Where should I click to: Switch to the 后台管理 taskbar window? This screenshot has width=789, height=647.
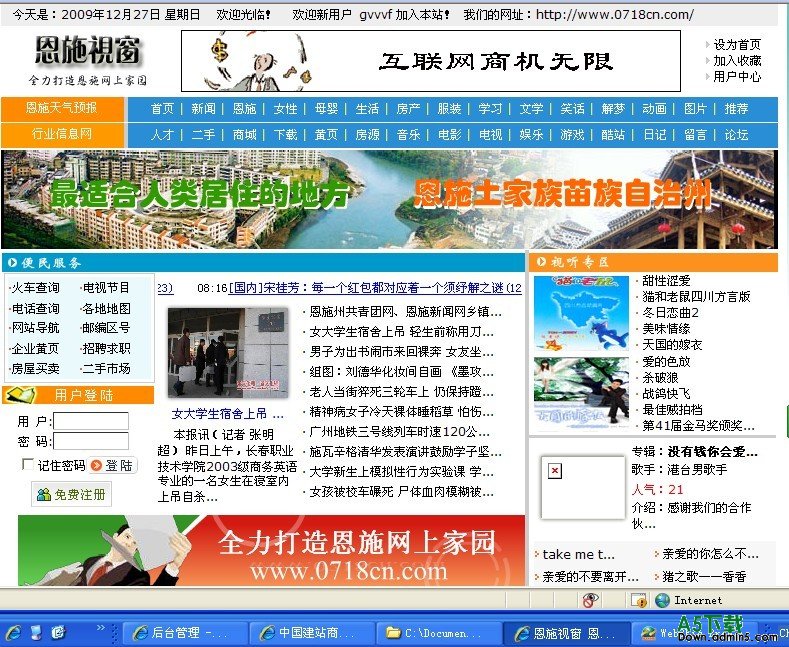coord(185,632)
